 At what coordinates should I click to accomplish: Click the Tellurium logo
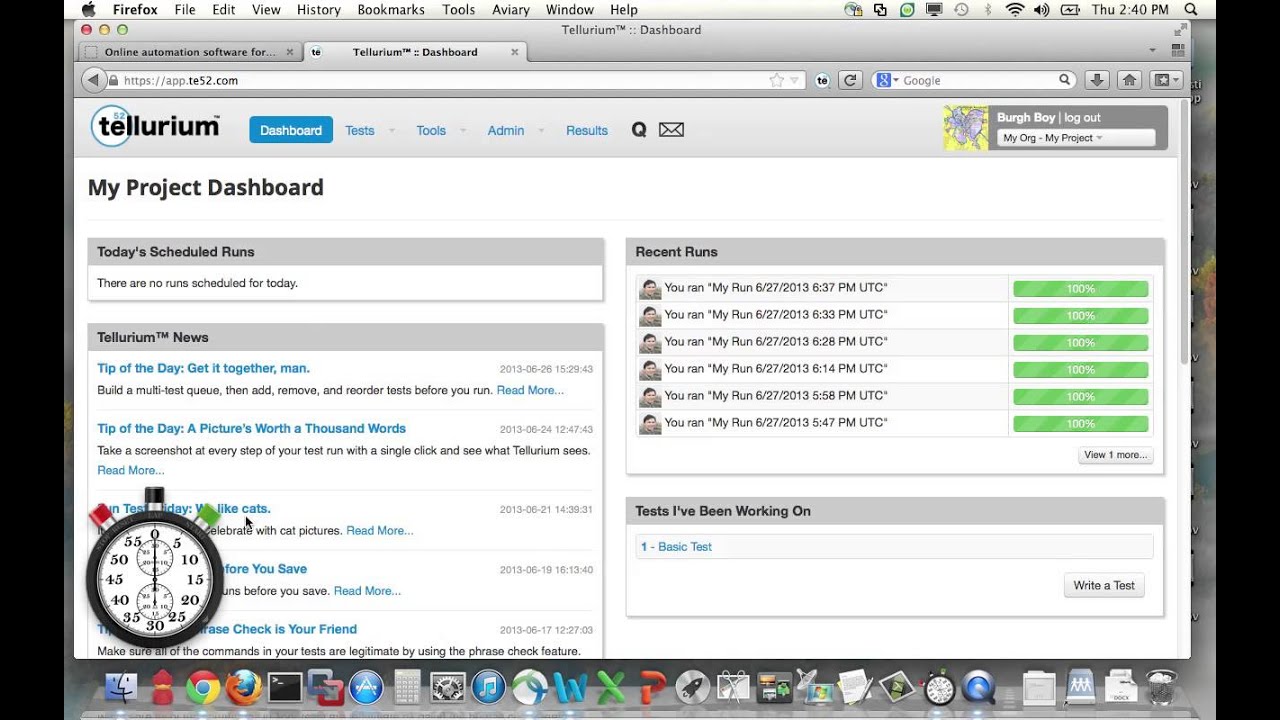155,126
